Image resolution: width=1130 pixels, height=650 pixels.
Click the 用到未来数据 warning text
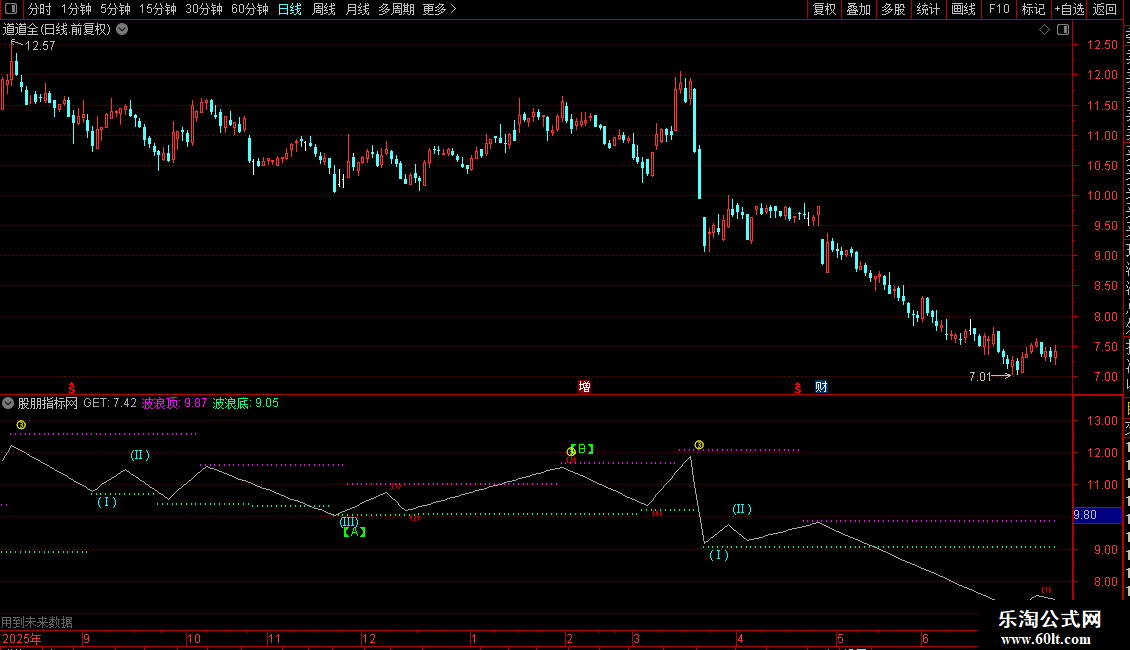[37, 622]
